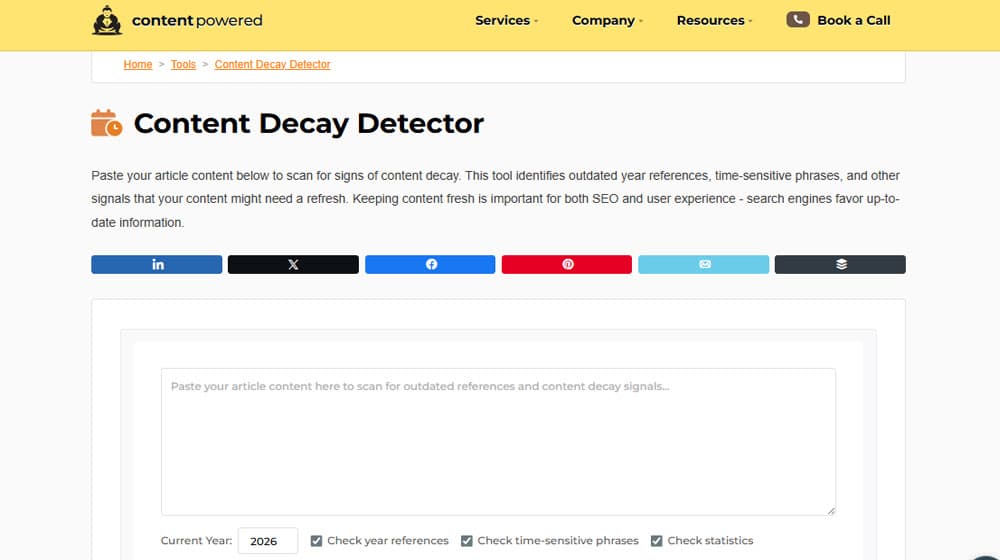Expand the Services dropdown menu

506,20
